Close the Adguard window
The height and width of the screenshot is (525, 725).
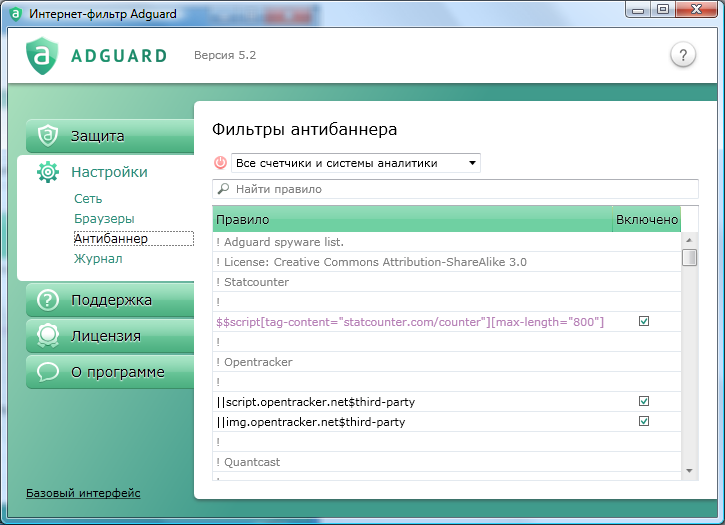696,9
